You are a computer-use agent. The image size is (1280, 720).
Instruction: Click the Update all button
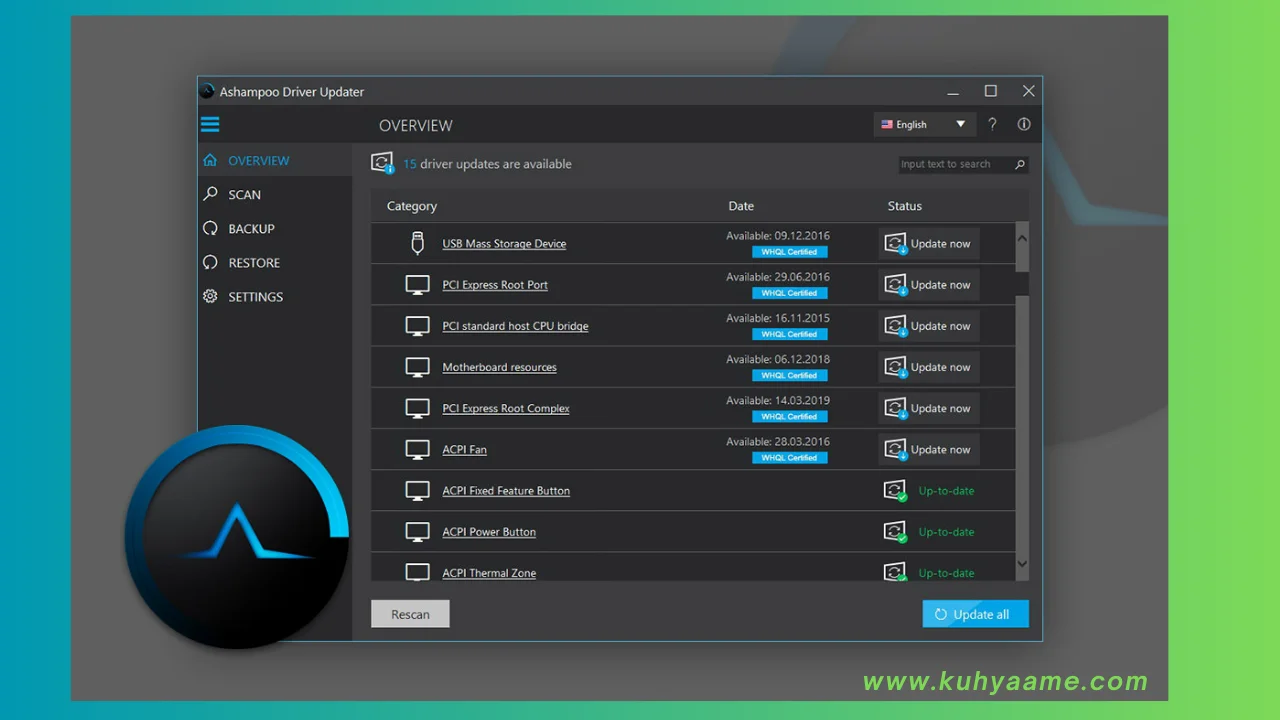tap(975, 614)
